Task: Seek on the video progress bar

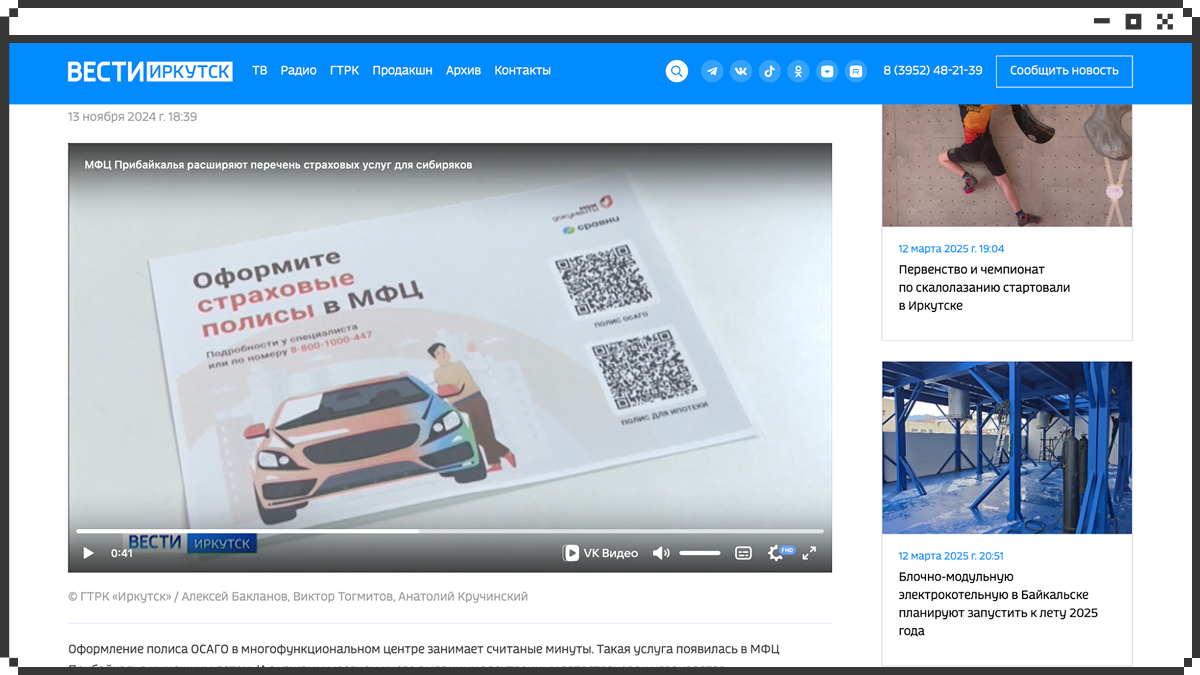Action: pos(450,531)
